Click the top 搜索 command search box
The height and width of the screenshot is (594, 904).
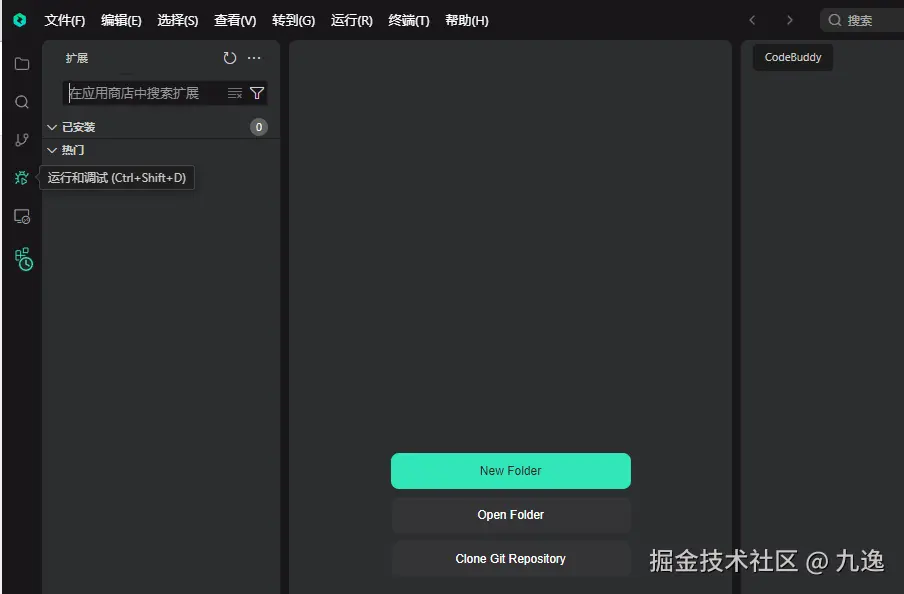[x=862, y=20]
